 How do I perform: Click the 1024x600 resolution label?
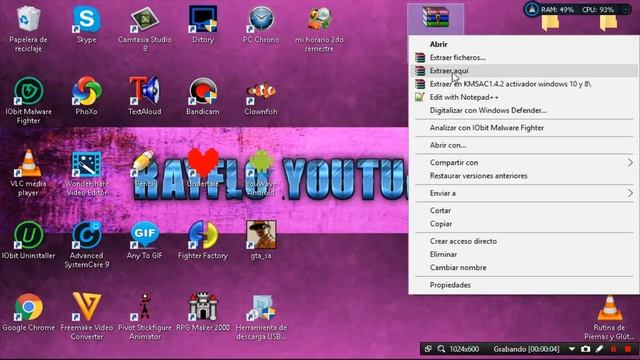point(464,349)
